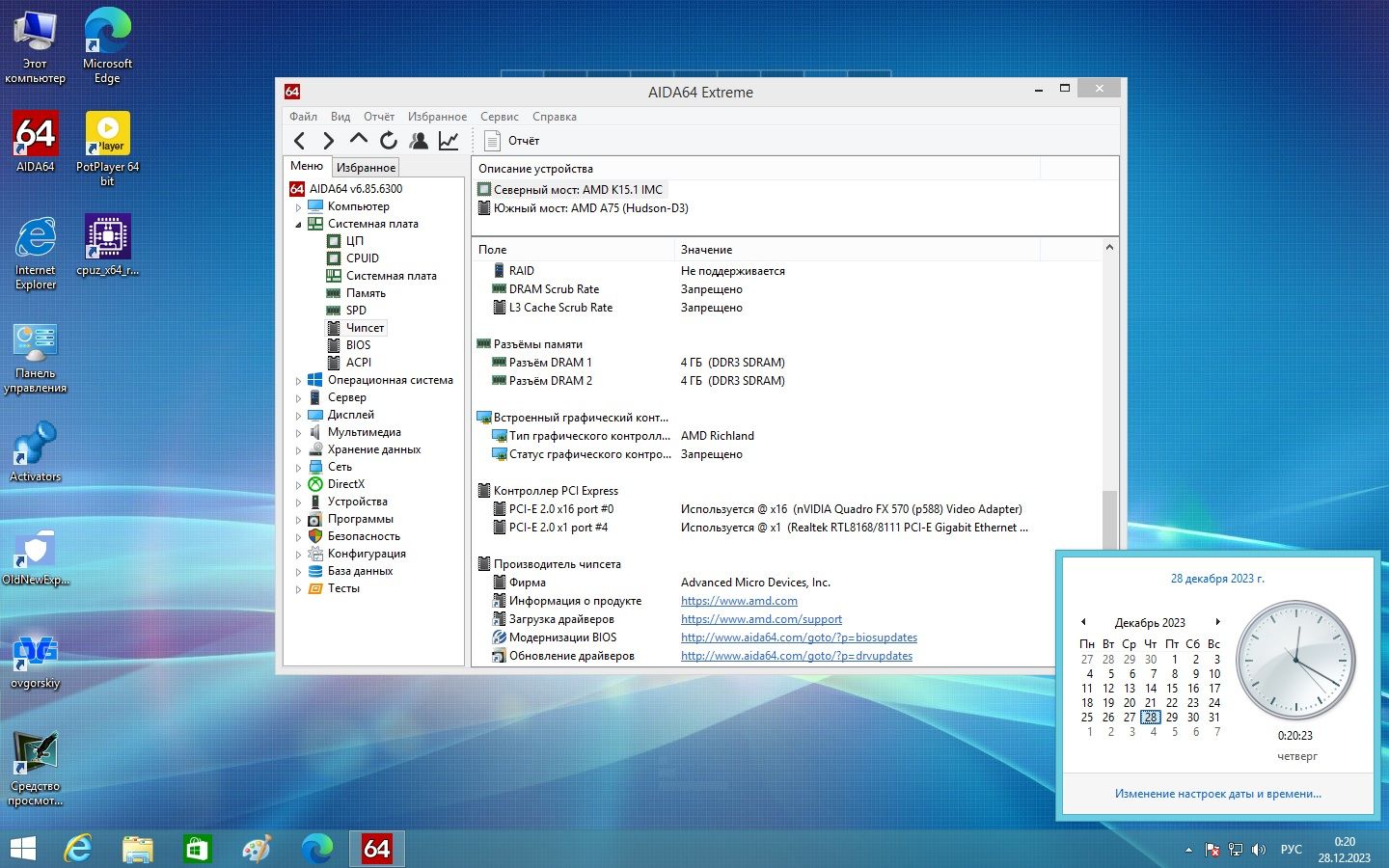The image size is (1389, 868).
Task: Expand the Операционная система node
Action: pyautogui.click(x=298, y=380)
